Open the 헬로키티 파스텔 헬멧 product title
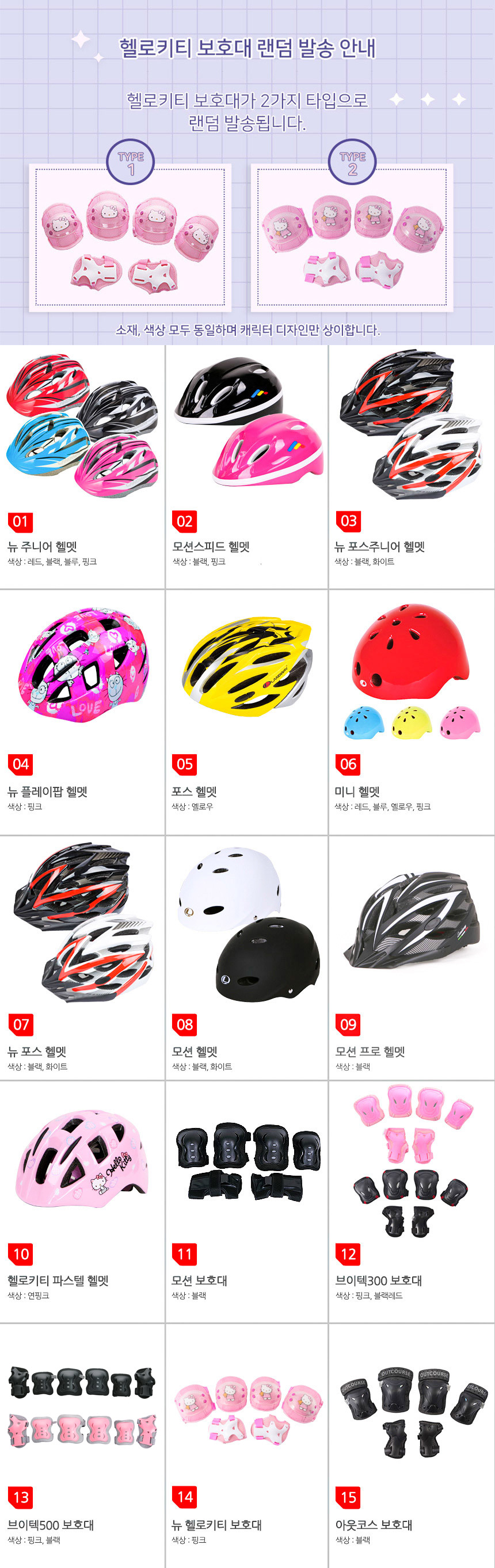495x1568 pixels. (58, 1280)
